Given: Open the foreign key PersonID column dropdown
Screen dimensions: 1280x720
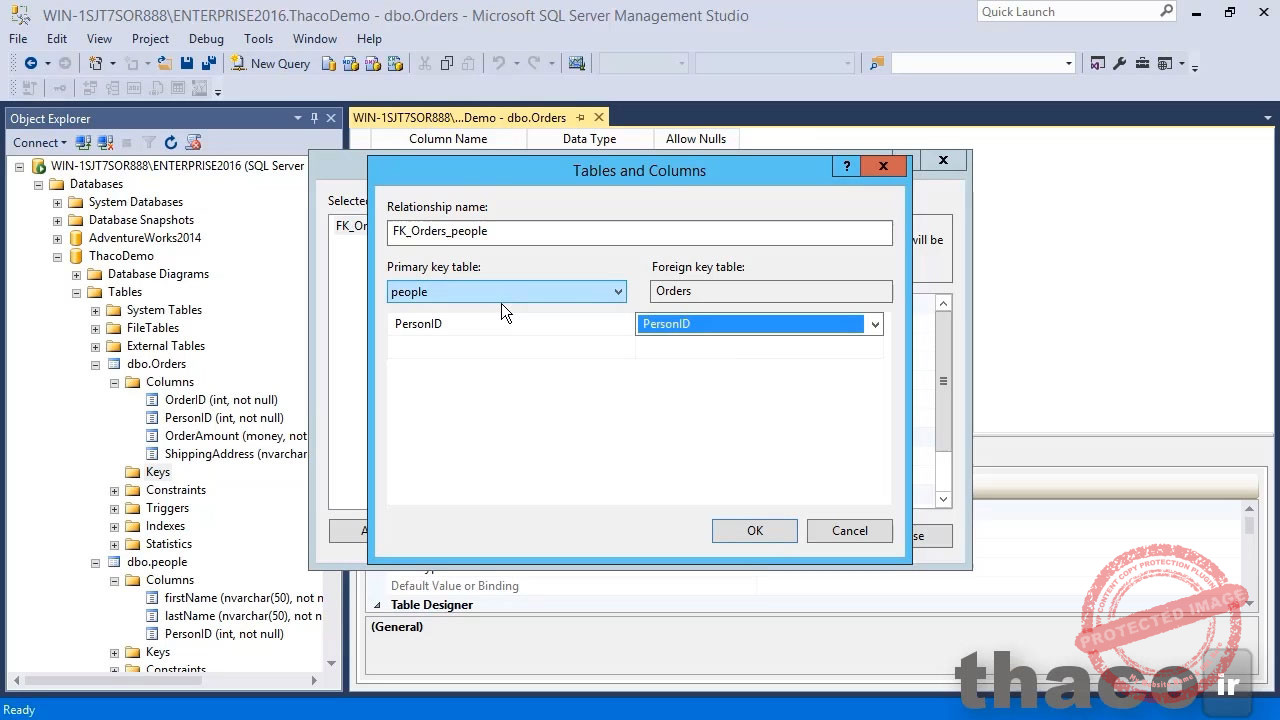Looking at the screenshot, I should 875,324.
